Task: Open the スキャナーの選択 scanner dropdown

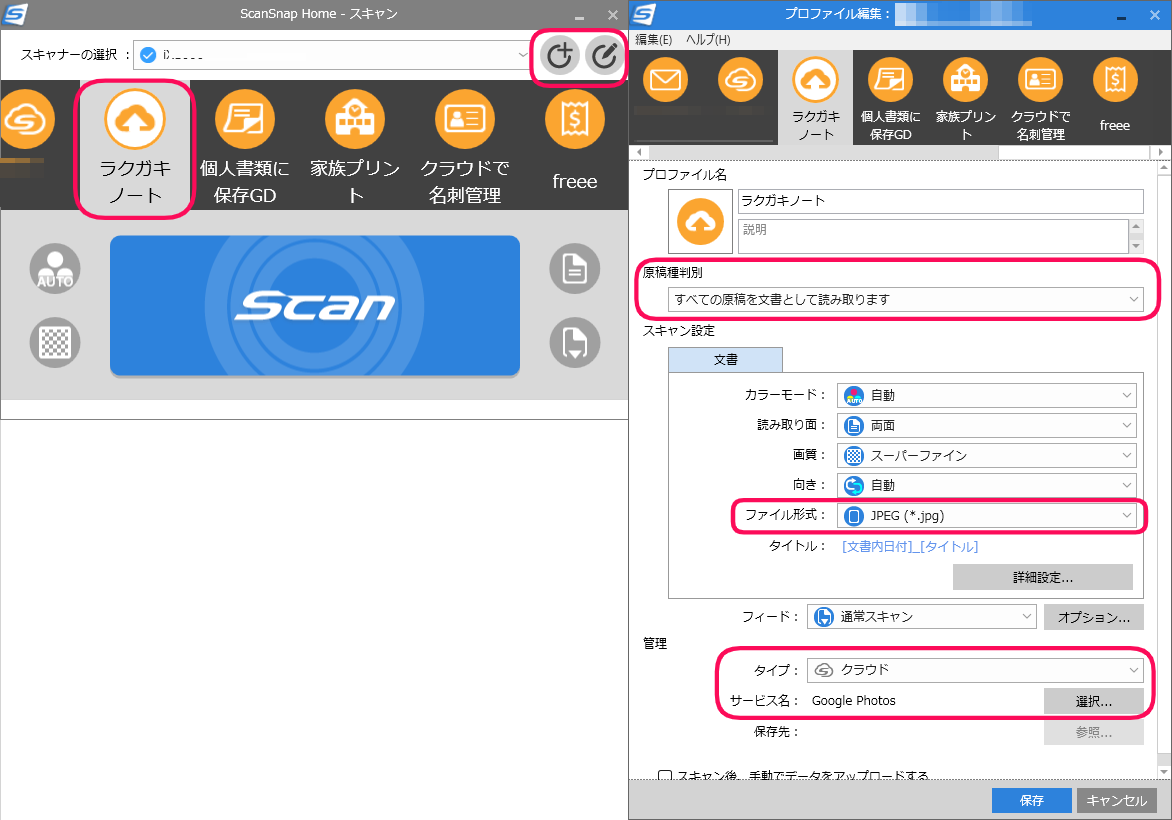Action: click(333, 55)
